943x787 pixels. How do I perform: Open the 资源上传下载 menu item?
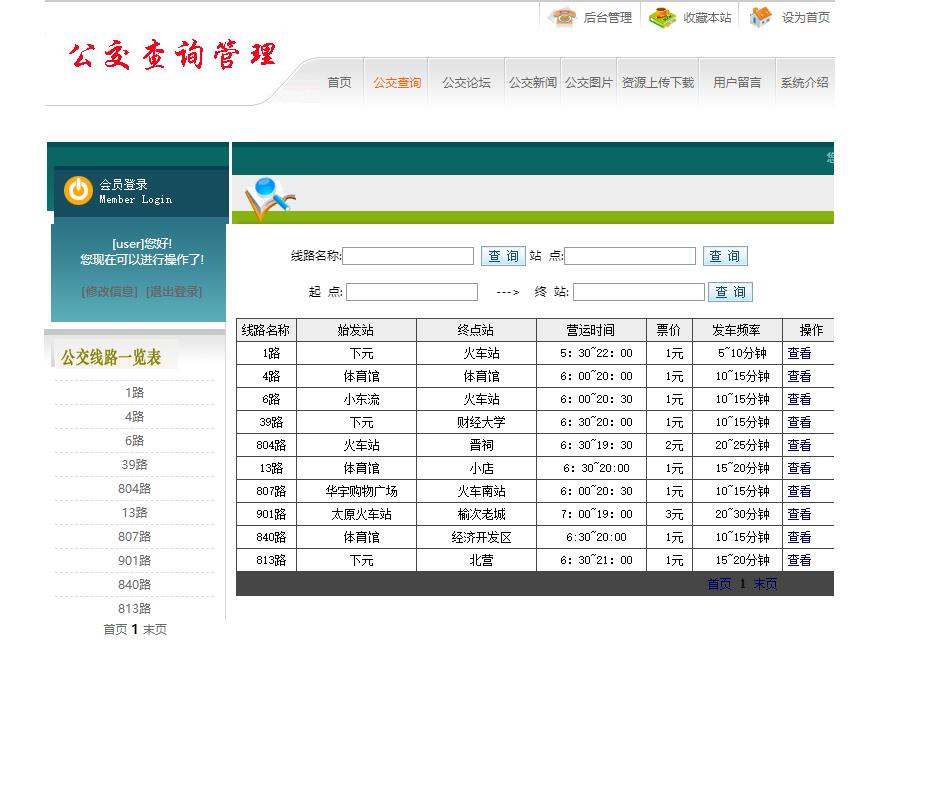click(x=656, y=83)
